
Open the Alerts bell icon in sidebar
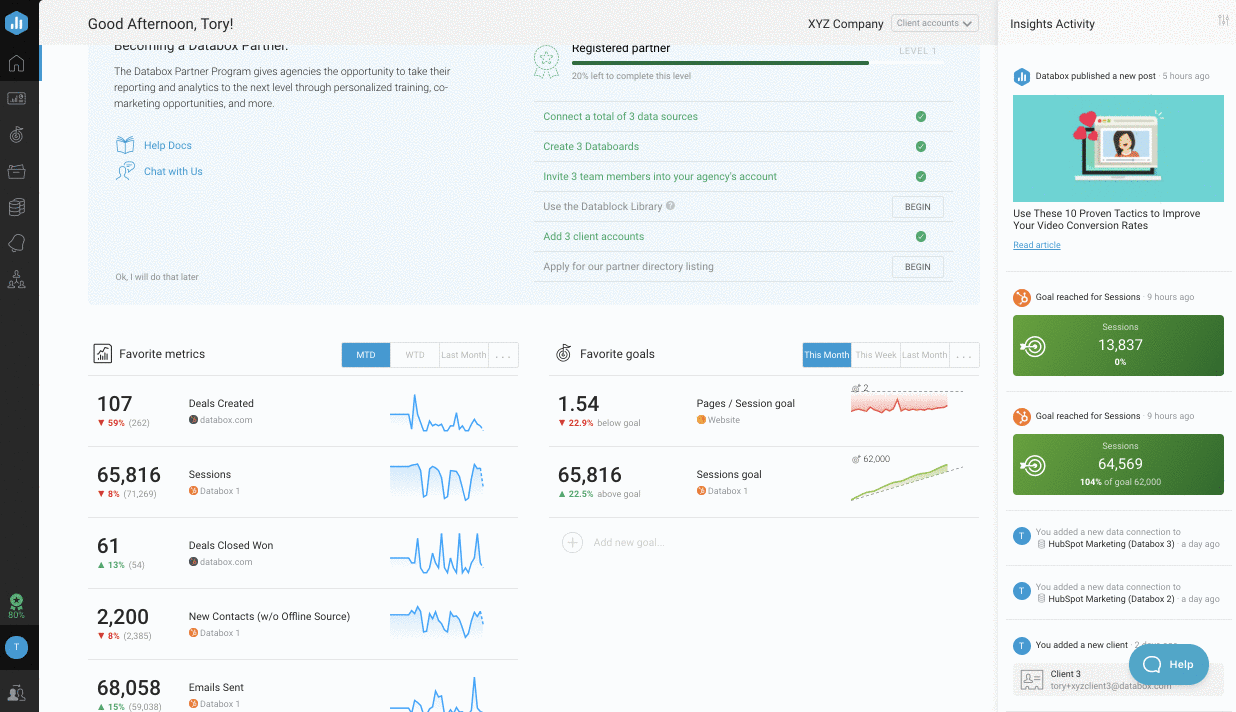pos(16,243)
